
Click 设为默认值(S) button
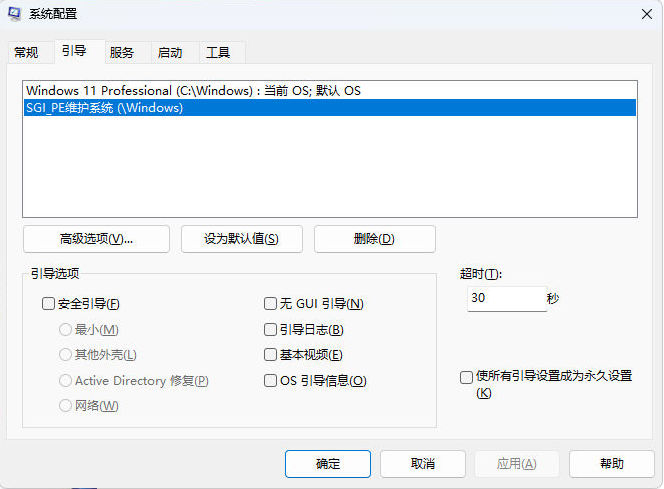242,239
